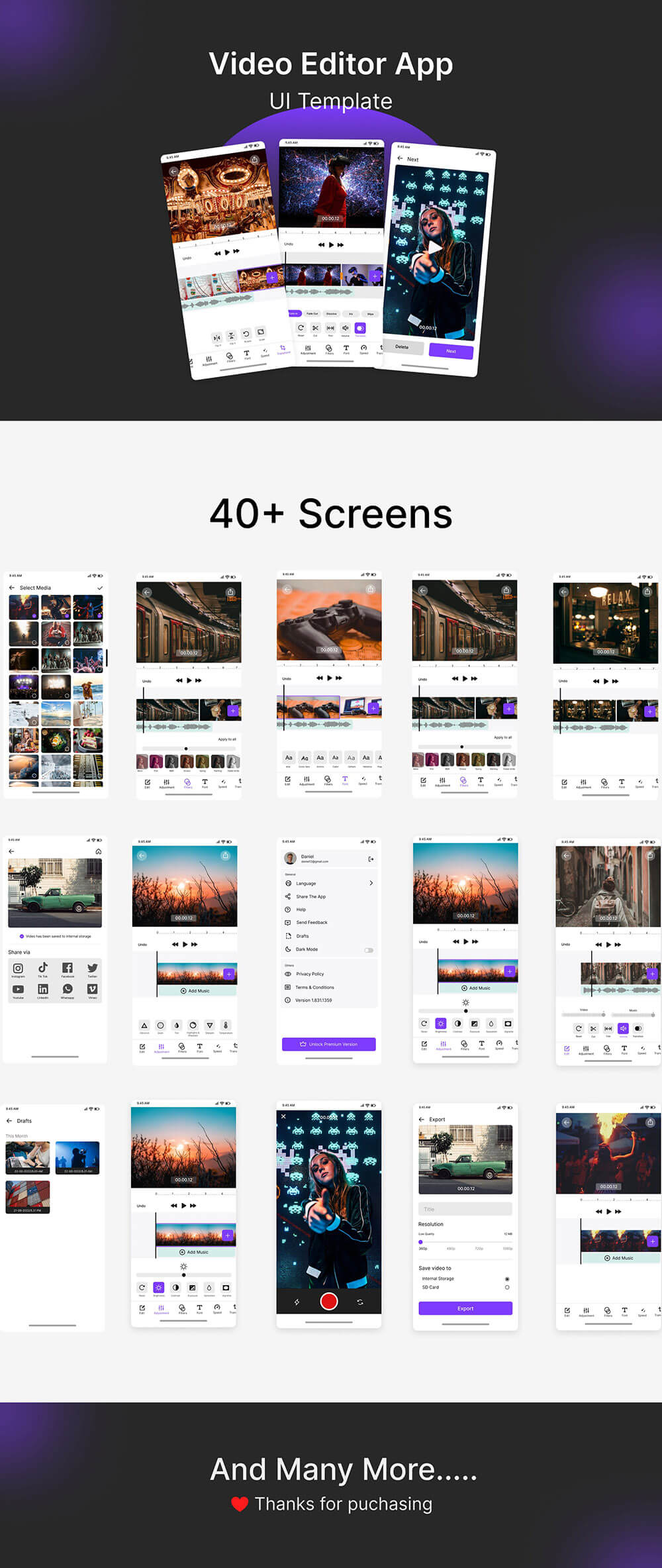Click the Title input field

465,1209
